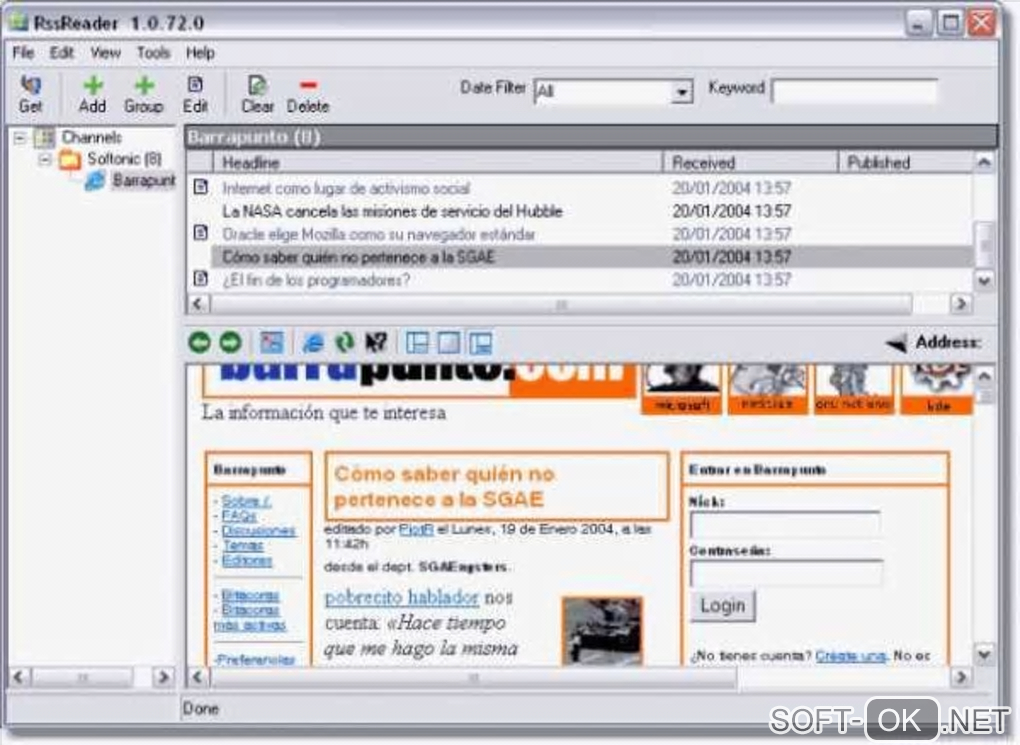Create a new Group using toolbar icon

coord(144,94)
